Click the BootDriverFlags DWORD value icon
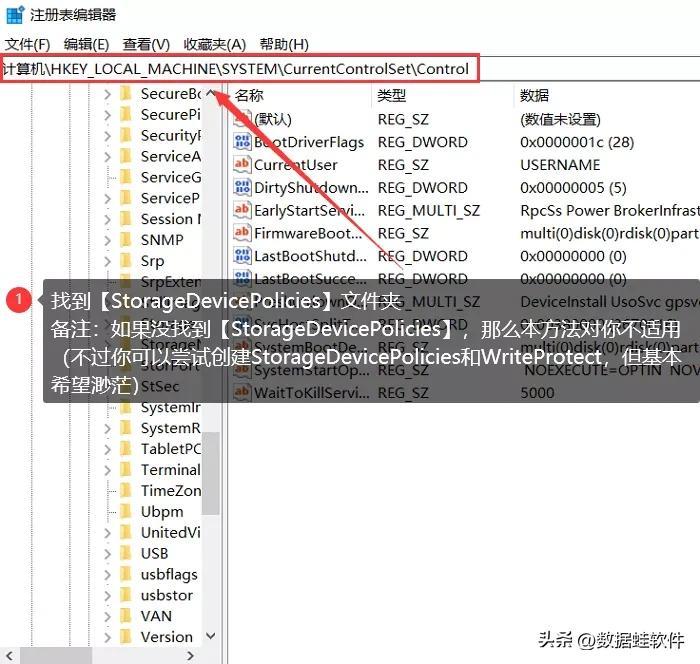Viewport: 700px width, 664px height. click(242, 142)
